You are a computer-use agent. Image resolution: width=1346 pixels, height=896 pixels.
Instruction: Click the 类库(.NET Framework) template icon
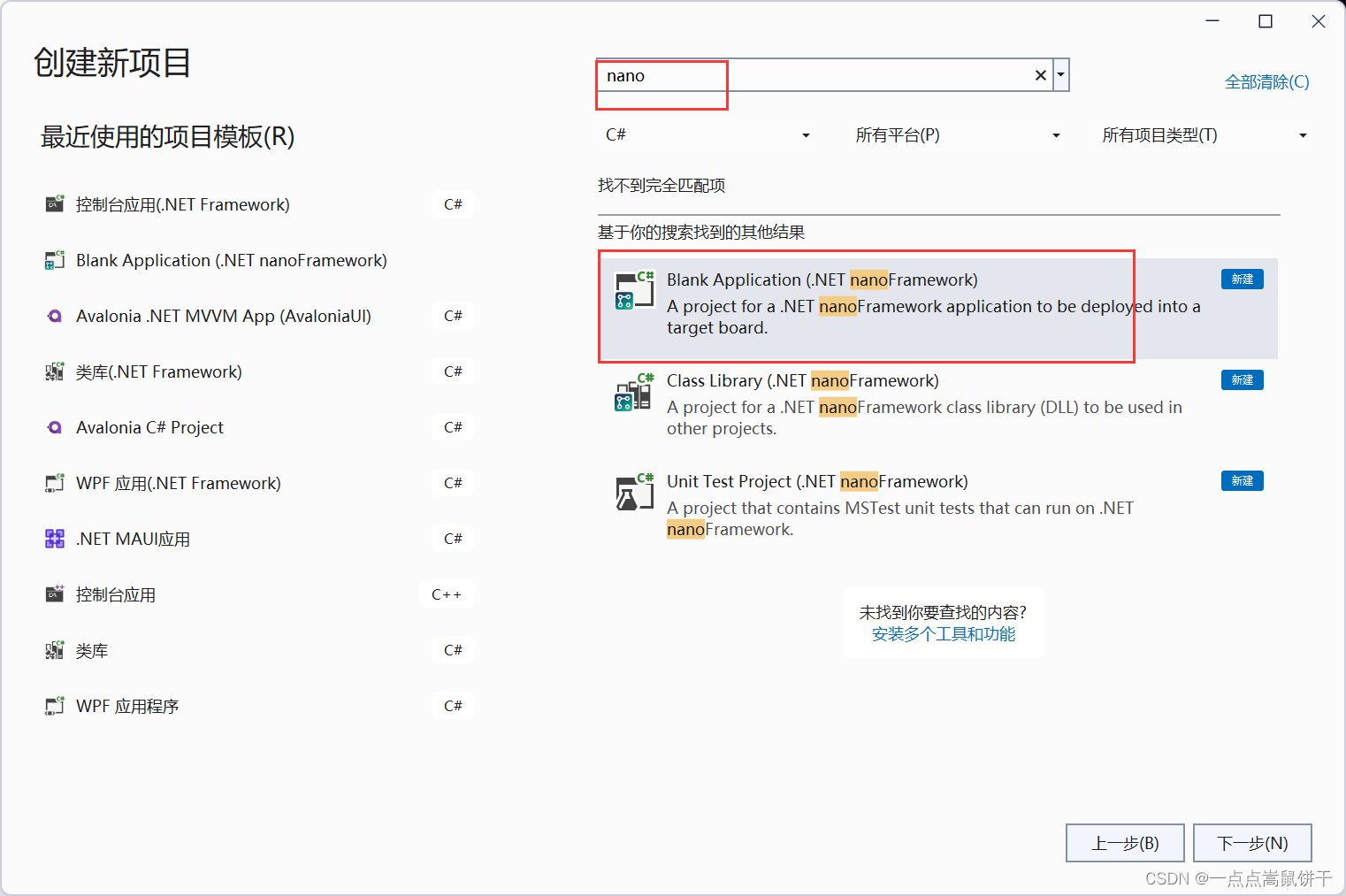click(x=54, y=371)
